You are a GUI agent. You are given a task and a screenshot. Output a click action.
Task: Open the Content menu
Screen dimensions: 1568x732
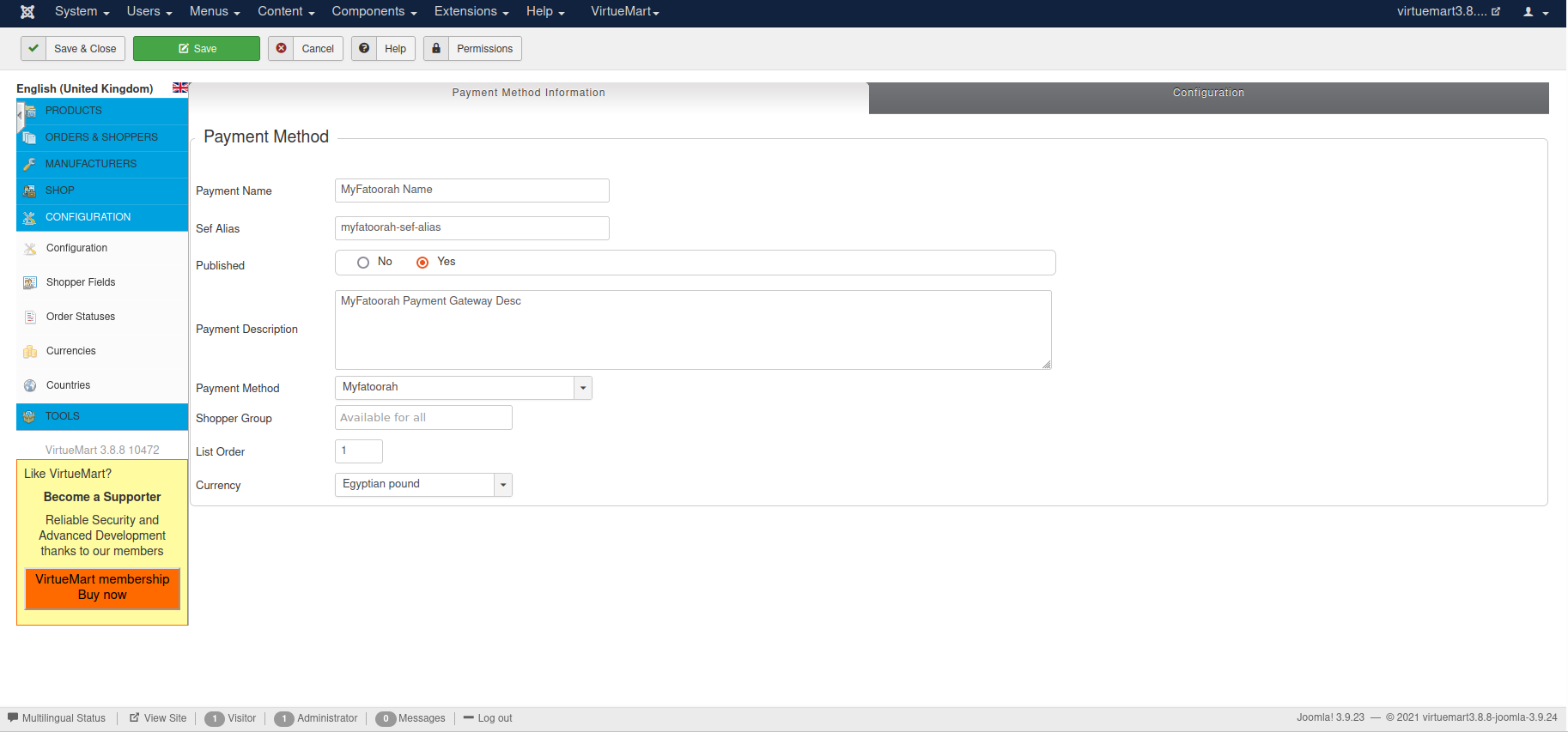pyautogui.click(x=286, y=12)
